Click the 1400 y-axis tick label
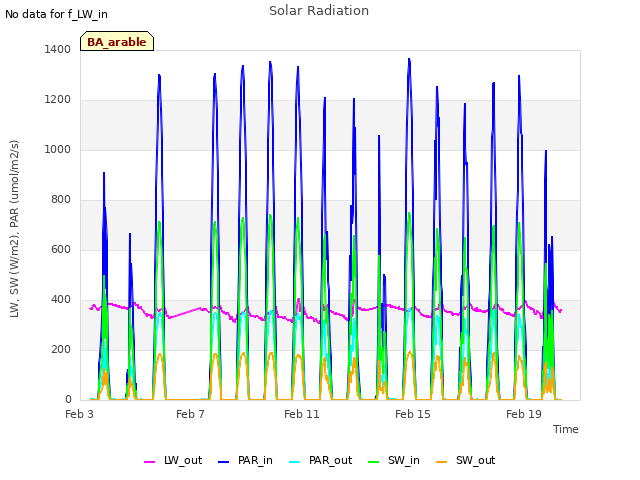Screen dimensions: 640x480 click(58, 49)
